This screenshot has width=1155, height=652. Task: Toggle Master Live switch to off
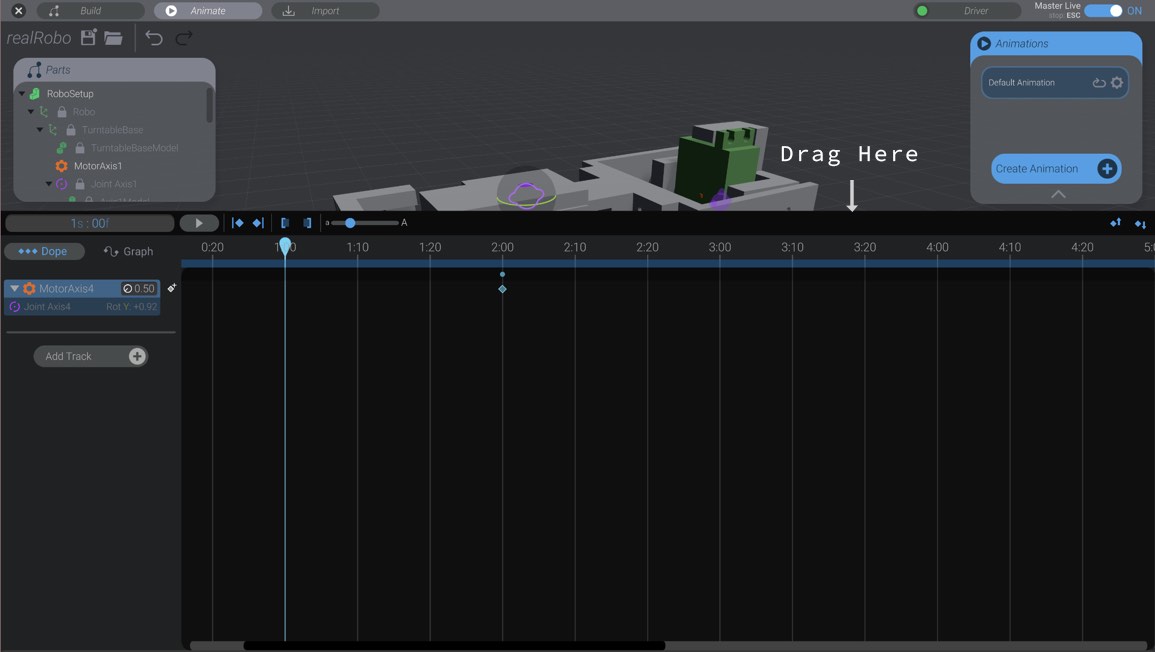[1104, 9]
